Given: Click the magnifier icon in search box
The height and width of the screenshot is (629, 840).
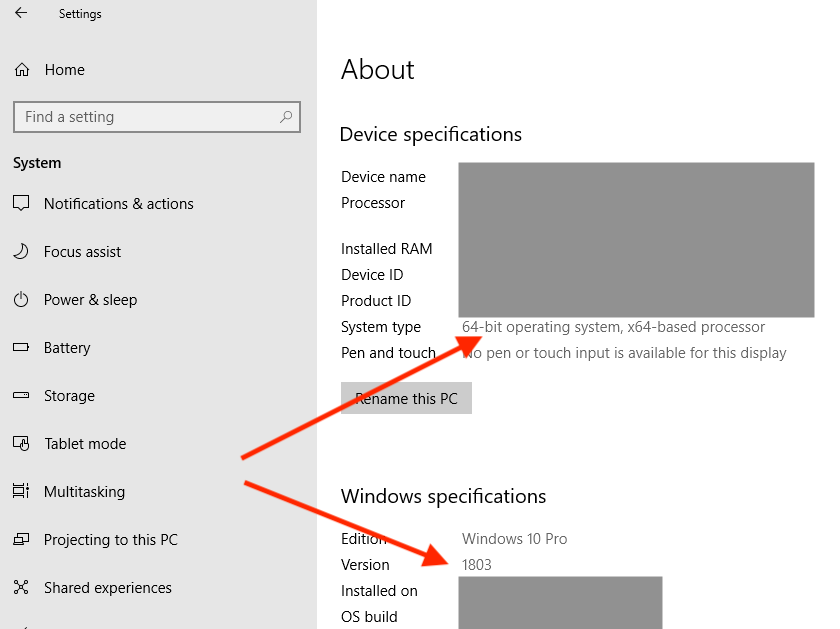Looking at the screenshot, I should 287,117.
